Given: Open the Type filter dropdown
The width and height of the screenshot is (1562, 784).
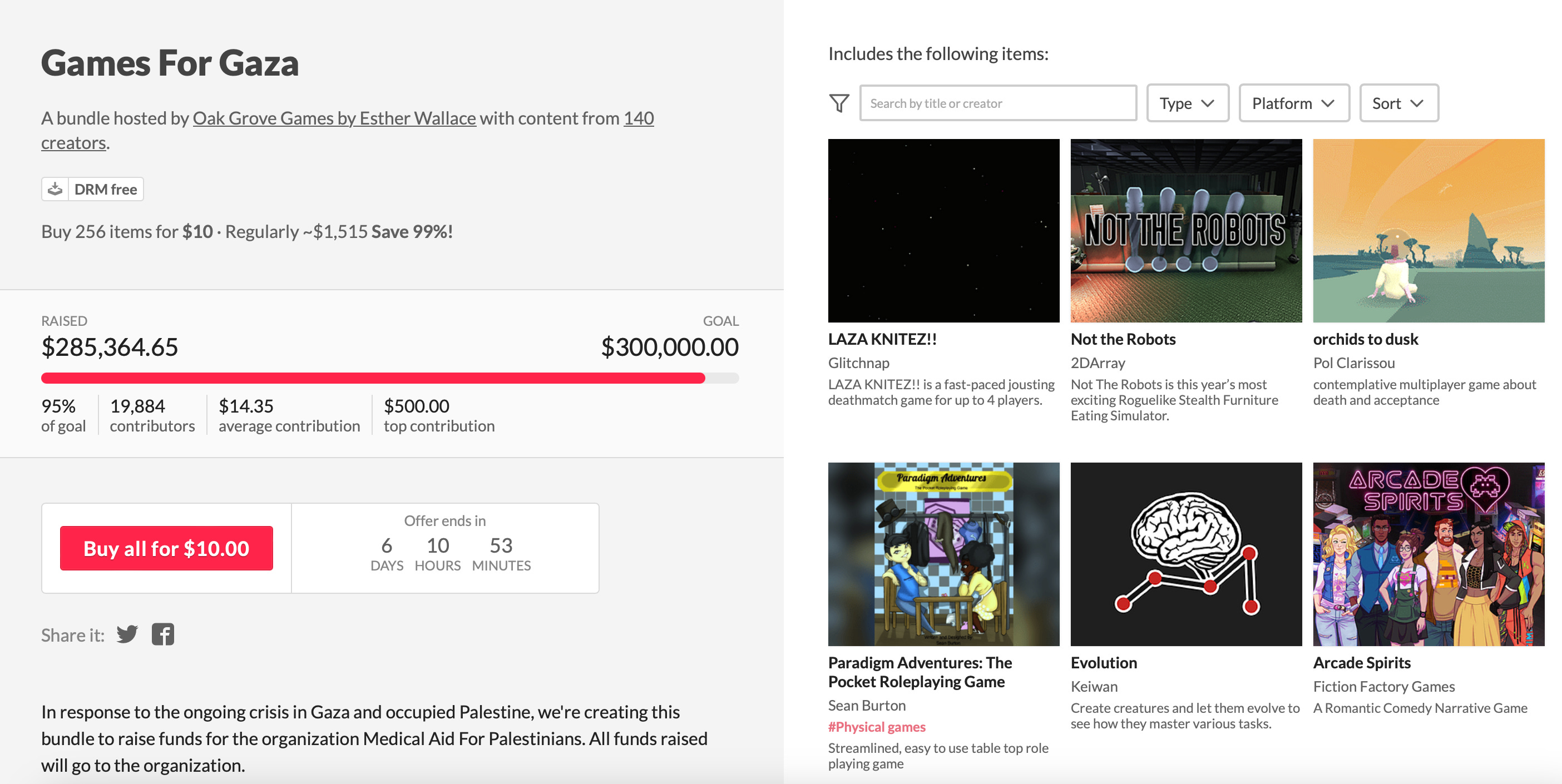Looking at the screenshot, I should 1187,103.
